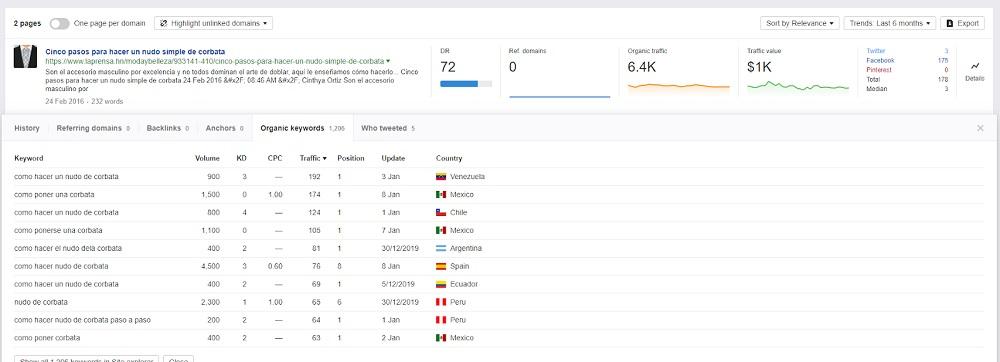Click the Export button
Image resolution: width=1000 pixels, height=362 pixels.
[962, 24]
